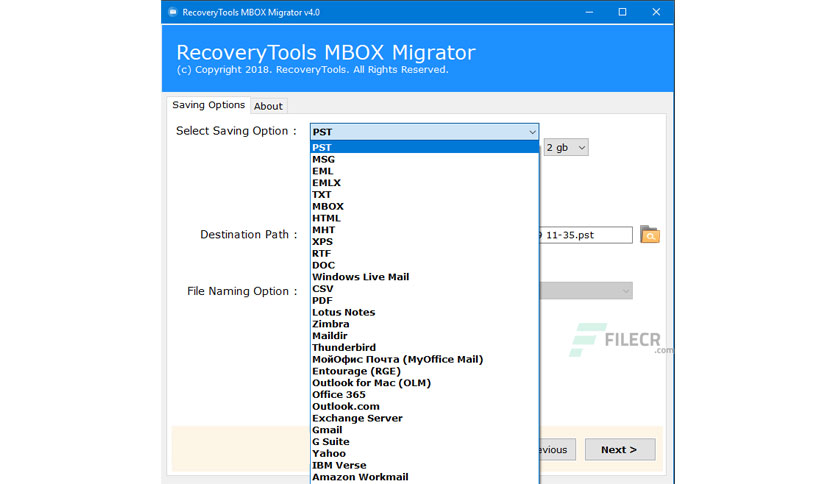
Task: Choose Lotus Notes from the list
Action: click(x=424, y=312)
